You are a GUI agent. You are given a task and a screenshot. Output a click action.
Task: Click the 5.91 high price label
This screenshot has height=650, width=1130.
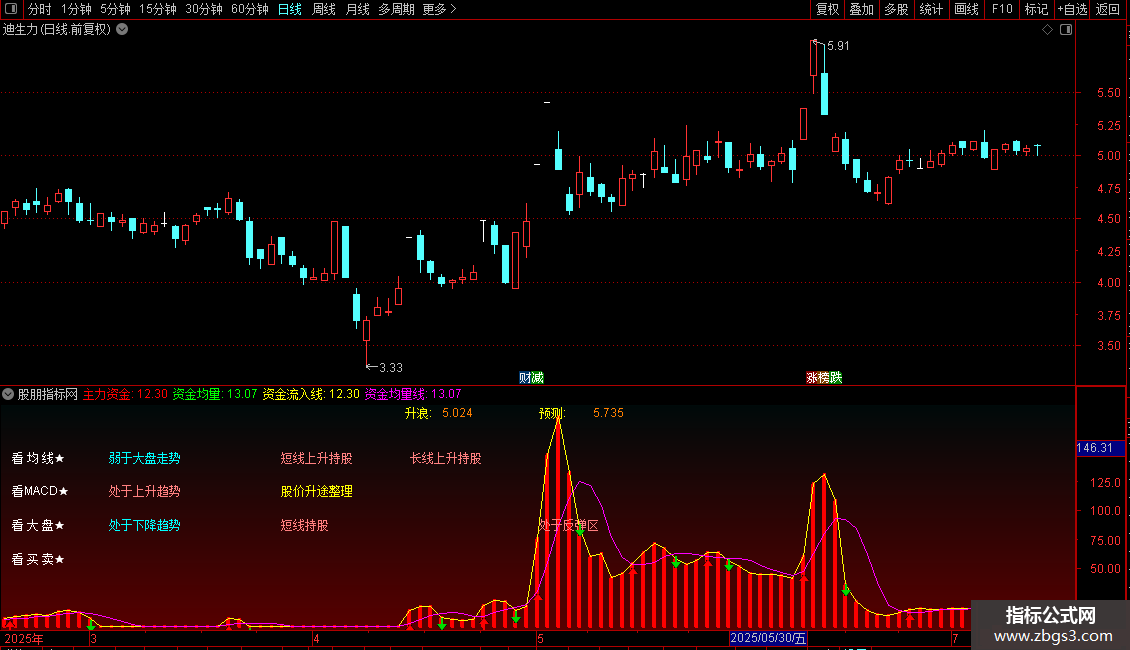click(838, 46)
